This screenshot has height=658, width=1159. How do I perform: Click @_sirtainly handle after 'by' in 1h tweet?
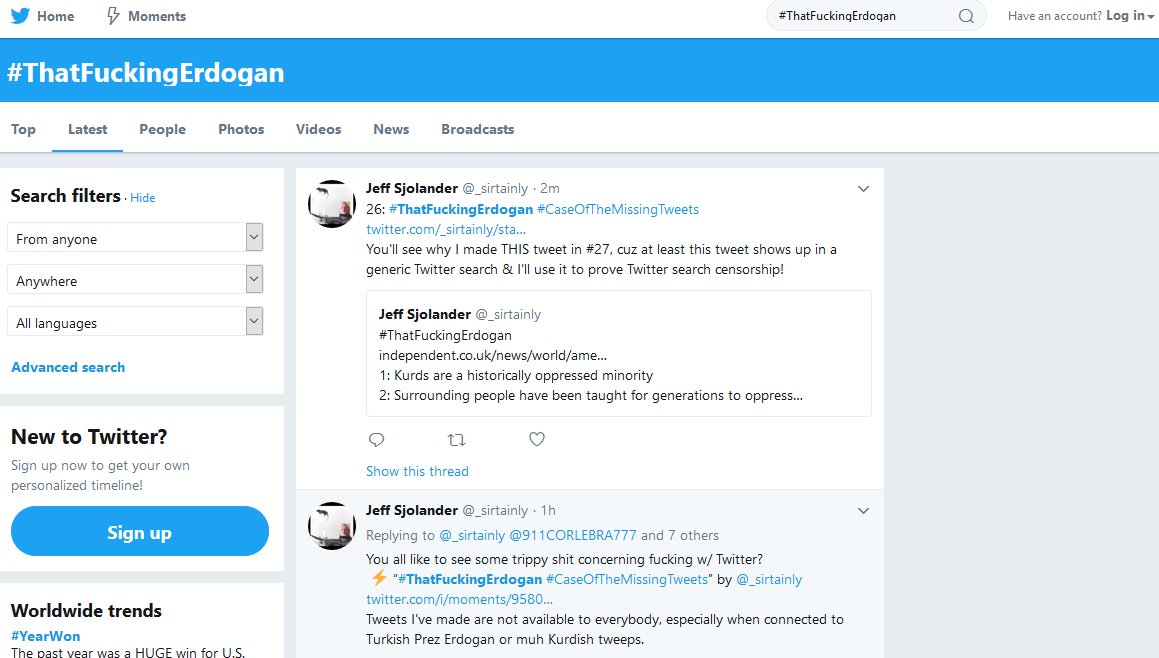tap(769, 579)
